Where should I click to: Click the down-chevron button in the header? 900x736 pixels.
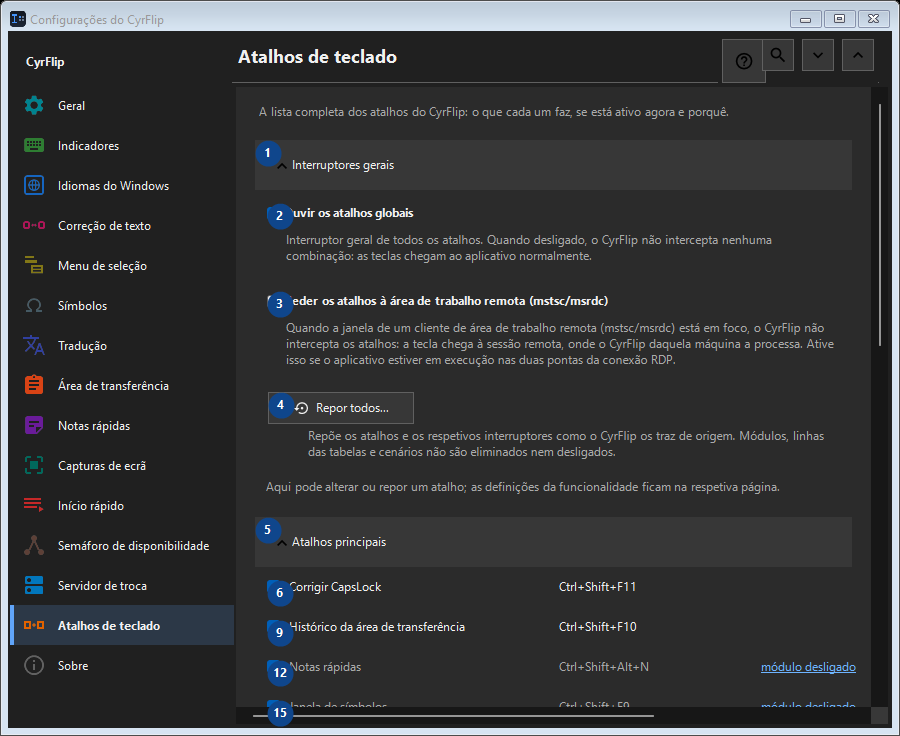click(x=818, y=55)
